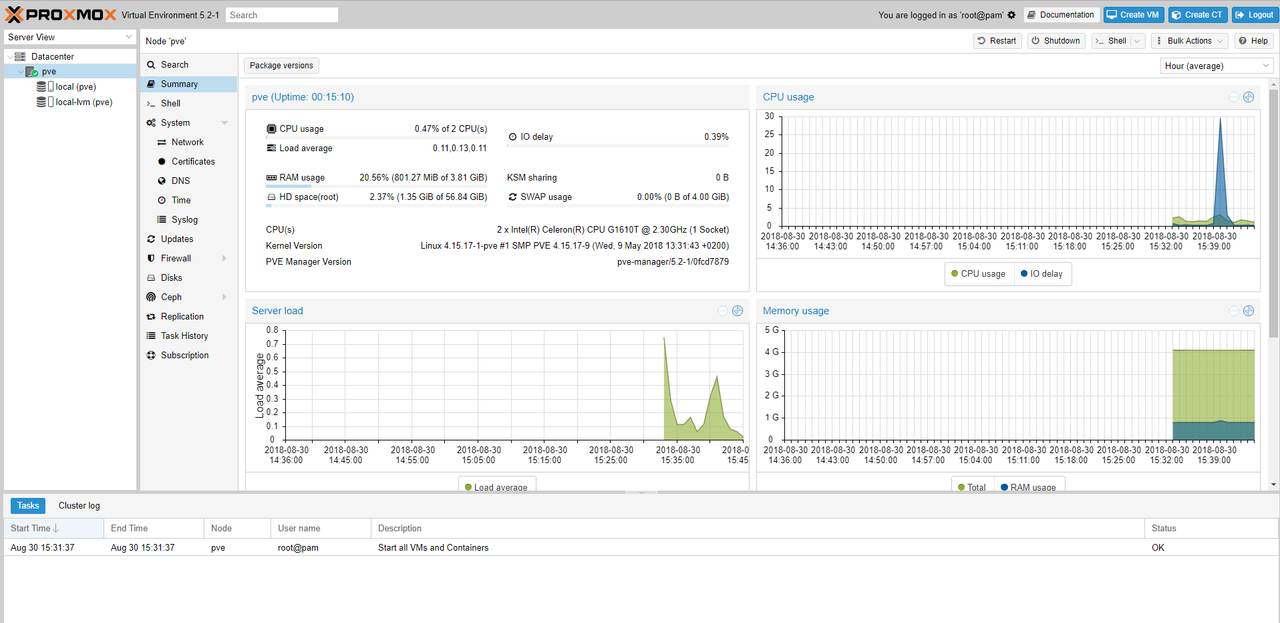Click Help button
The height and width of the screenshot is (623, 1280).
(x=1253, y=41)
